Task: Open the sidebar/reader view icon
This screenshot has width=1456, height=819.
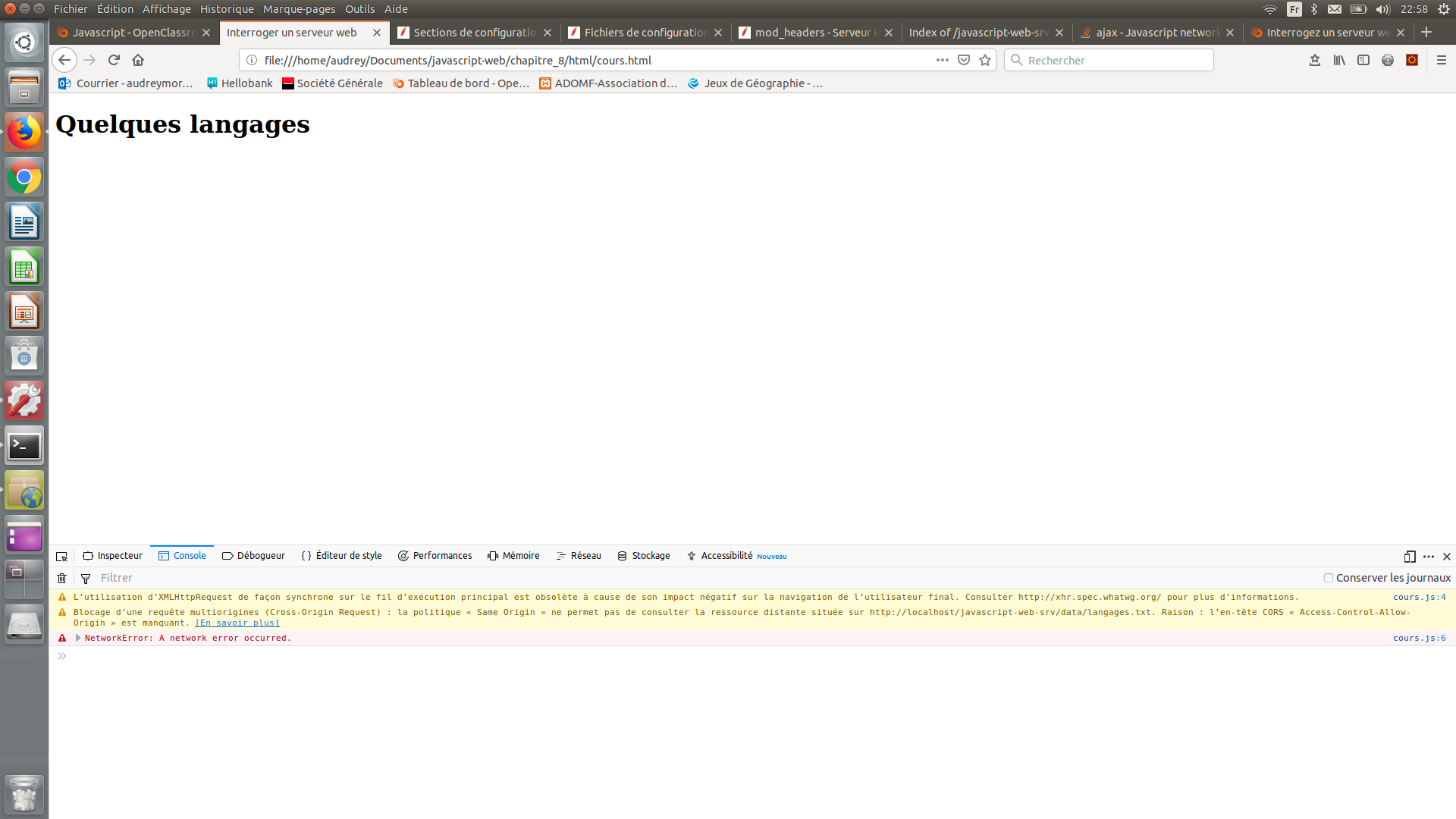Action: point(1363,60)
